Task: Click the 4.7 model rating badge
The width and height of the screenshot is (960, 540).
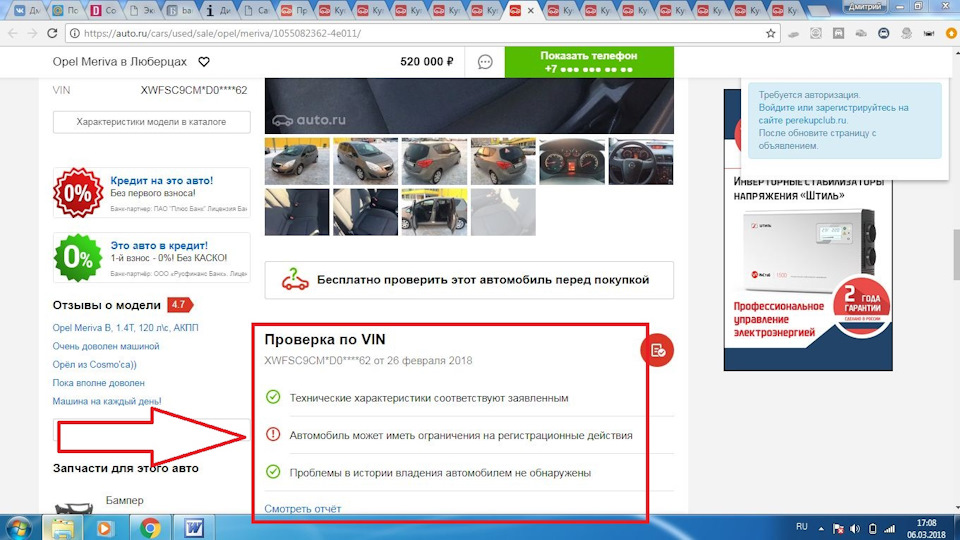Action: pos(180,304)
